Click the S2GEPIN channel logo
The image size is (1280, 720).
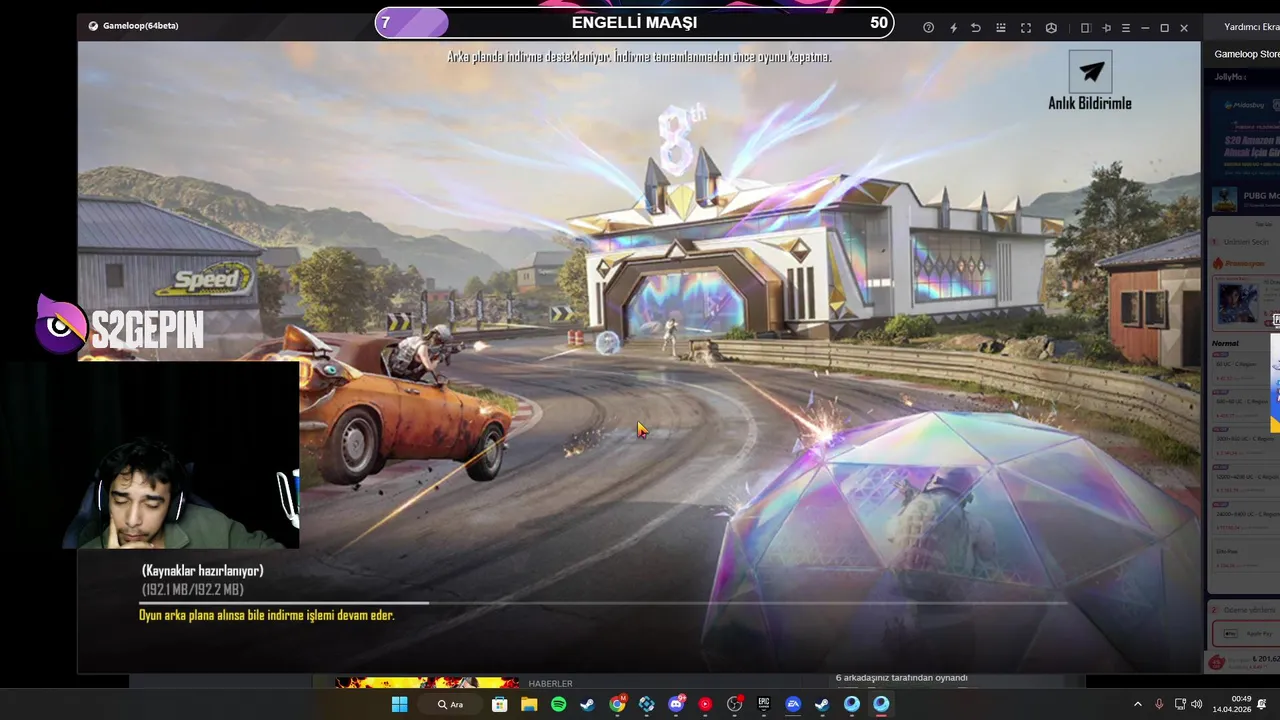click(x=120, y=326)
